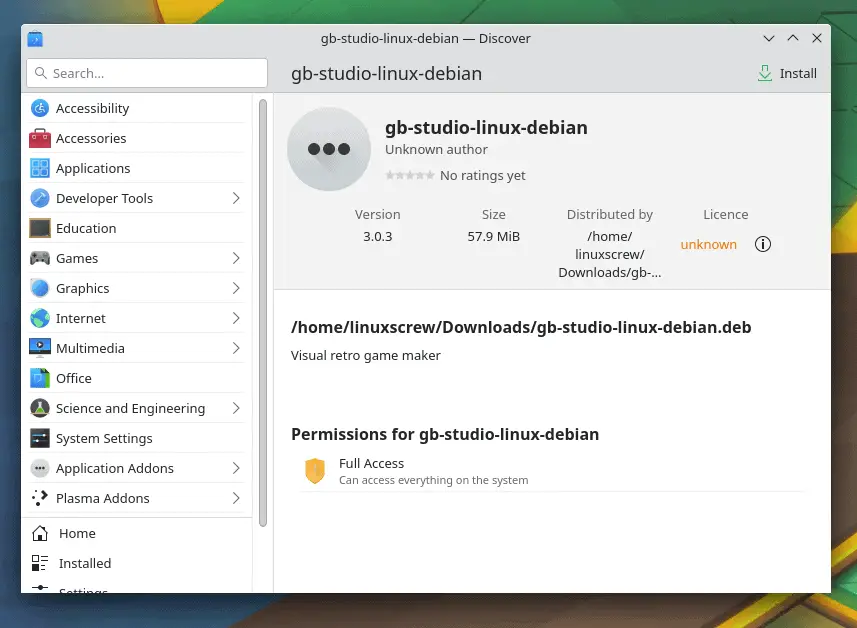Click the Application Addons dots icon
Image resolution: width=857 pixels, height=628 pixels.
40,468
